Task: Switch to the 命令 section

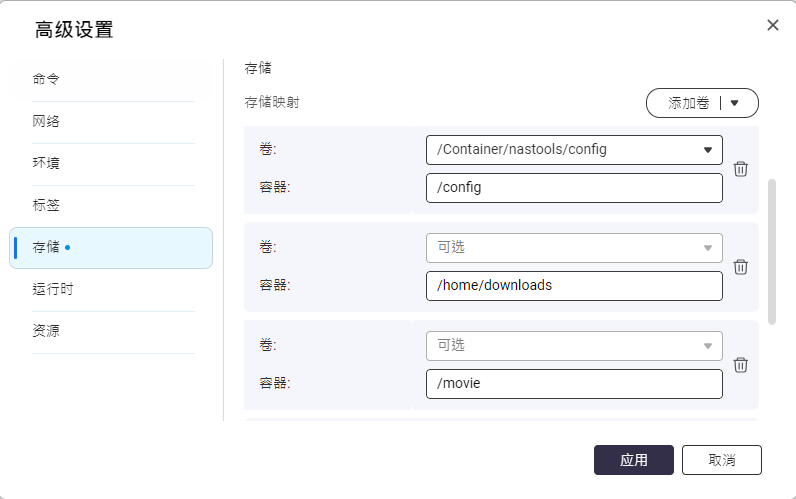Action: (x=47, y=79)
